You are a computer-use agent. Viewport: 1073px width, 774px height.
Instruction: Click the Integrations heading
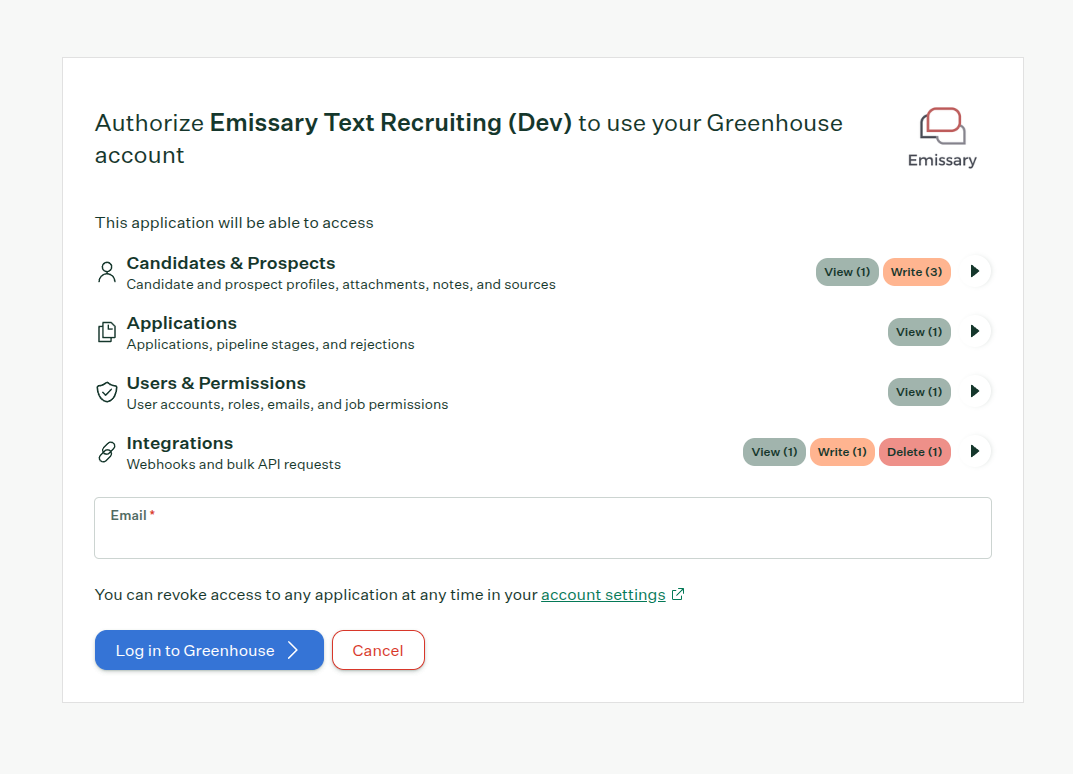tap(180, 443)
